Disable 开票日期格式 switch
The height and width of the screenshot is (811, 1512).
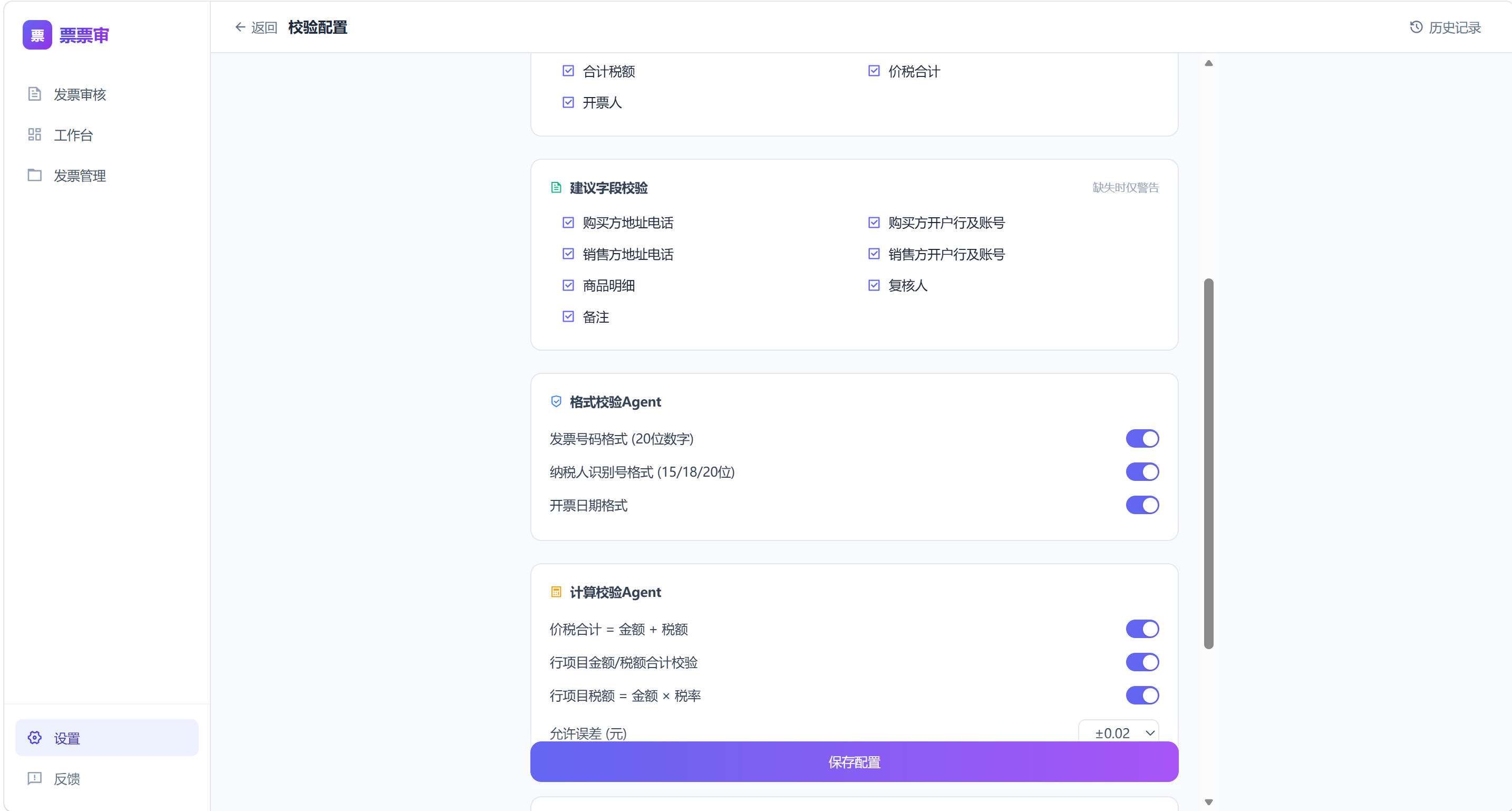[1142, 505]
